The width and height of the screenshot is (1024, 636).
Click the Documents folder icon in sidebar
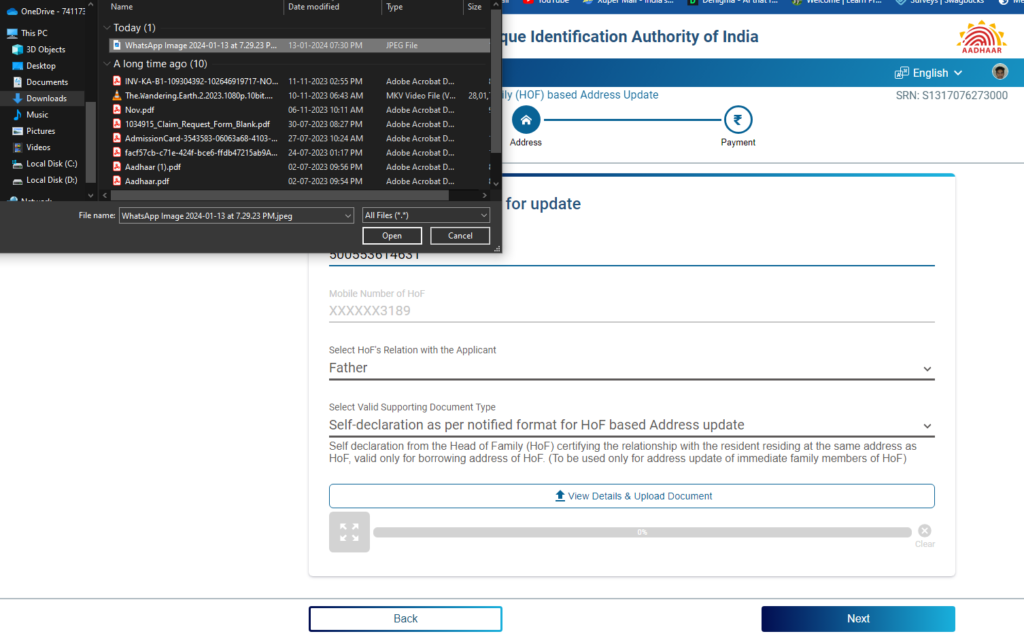18,82
